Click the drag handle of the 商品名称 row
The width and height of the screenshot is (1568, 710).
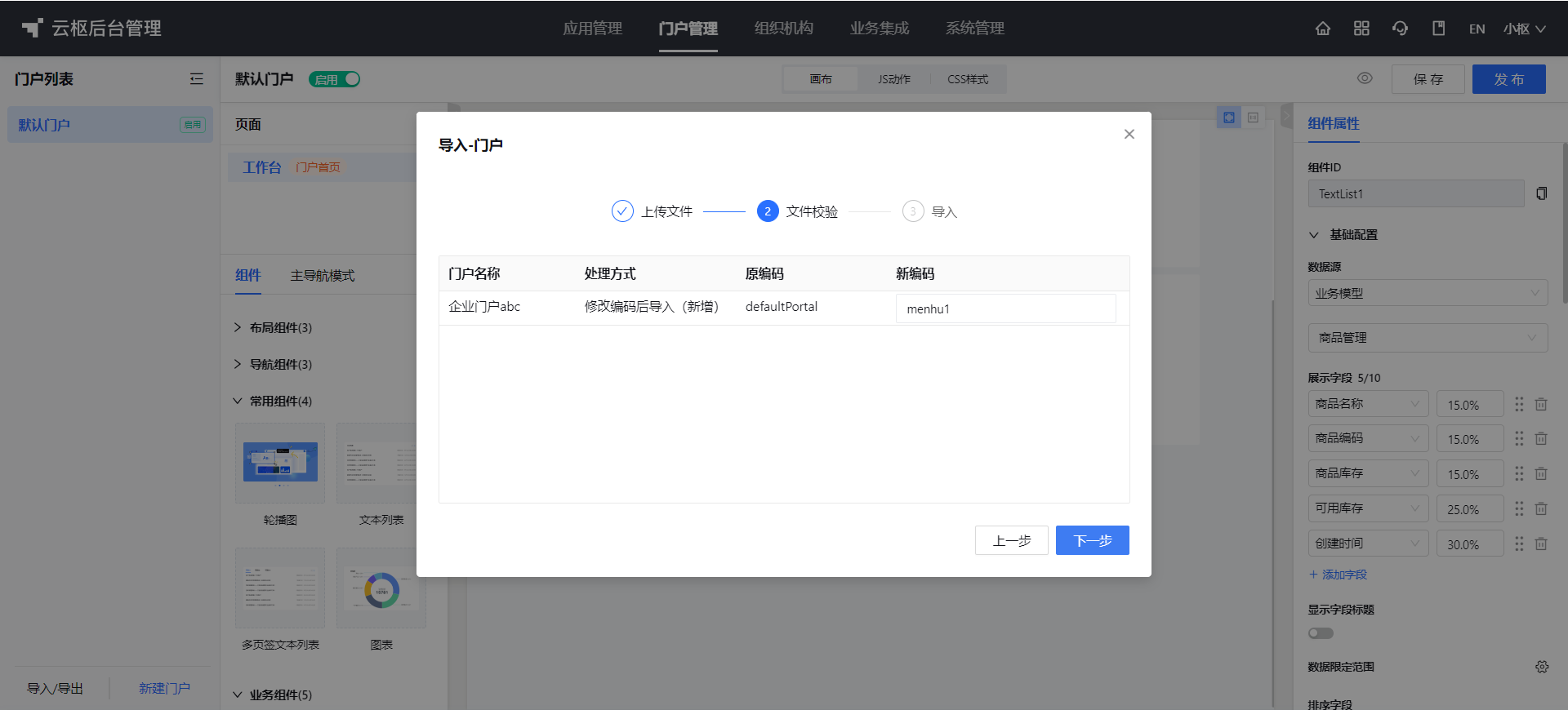[1519, 404]
